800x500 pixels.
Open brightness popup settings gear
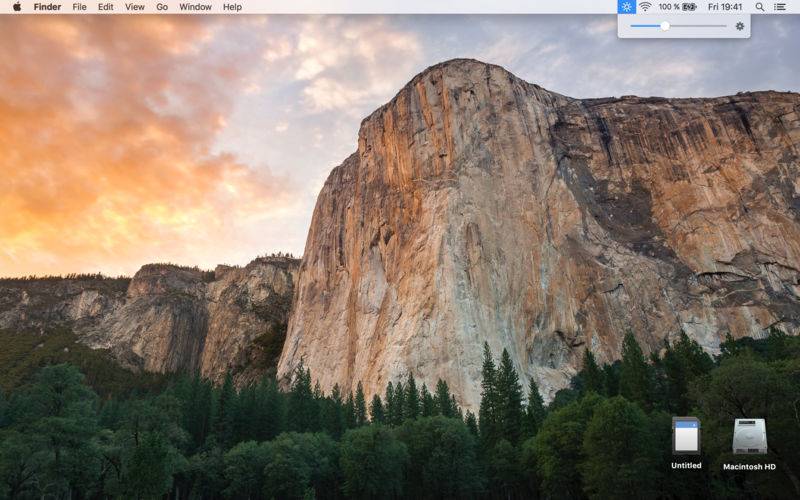pos(740,26)
